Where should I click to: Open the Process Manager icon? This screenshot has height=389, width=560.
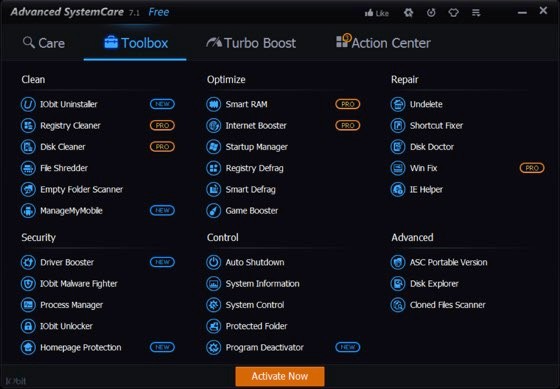(x=28, y=305)
